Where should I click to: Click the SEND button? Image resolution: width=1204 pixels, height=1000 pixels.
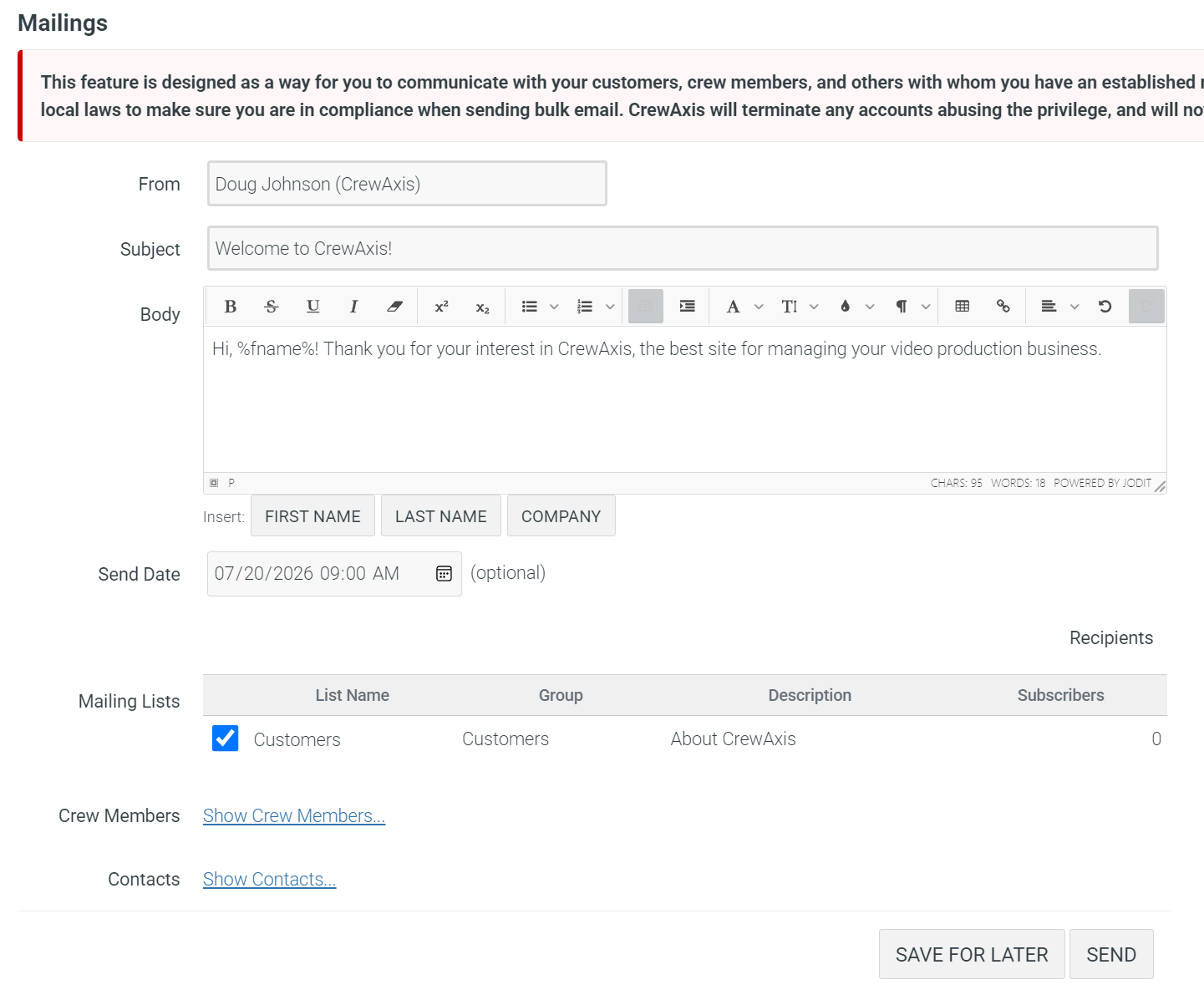tap(1111, 954)
